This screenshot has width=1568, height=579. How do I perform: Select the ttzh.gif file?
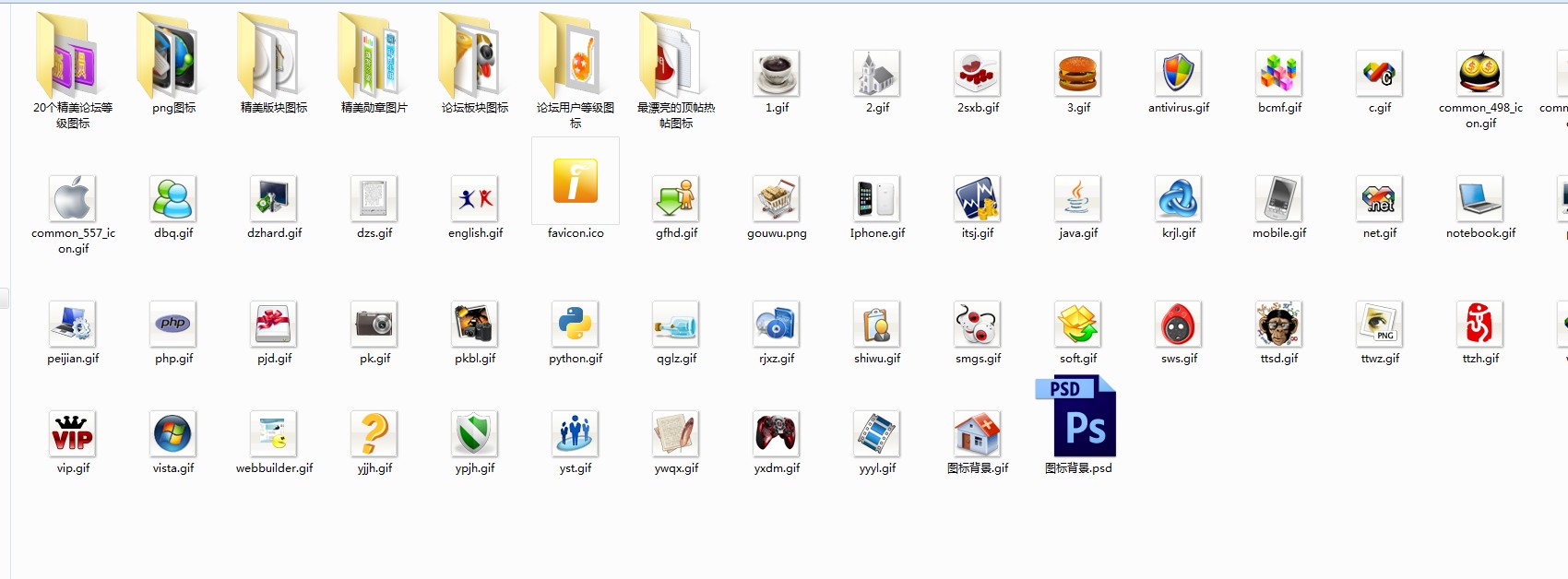tap(1480, 325)
